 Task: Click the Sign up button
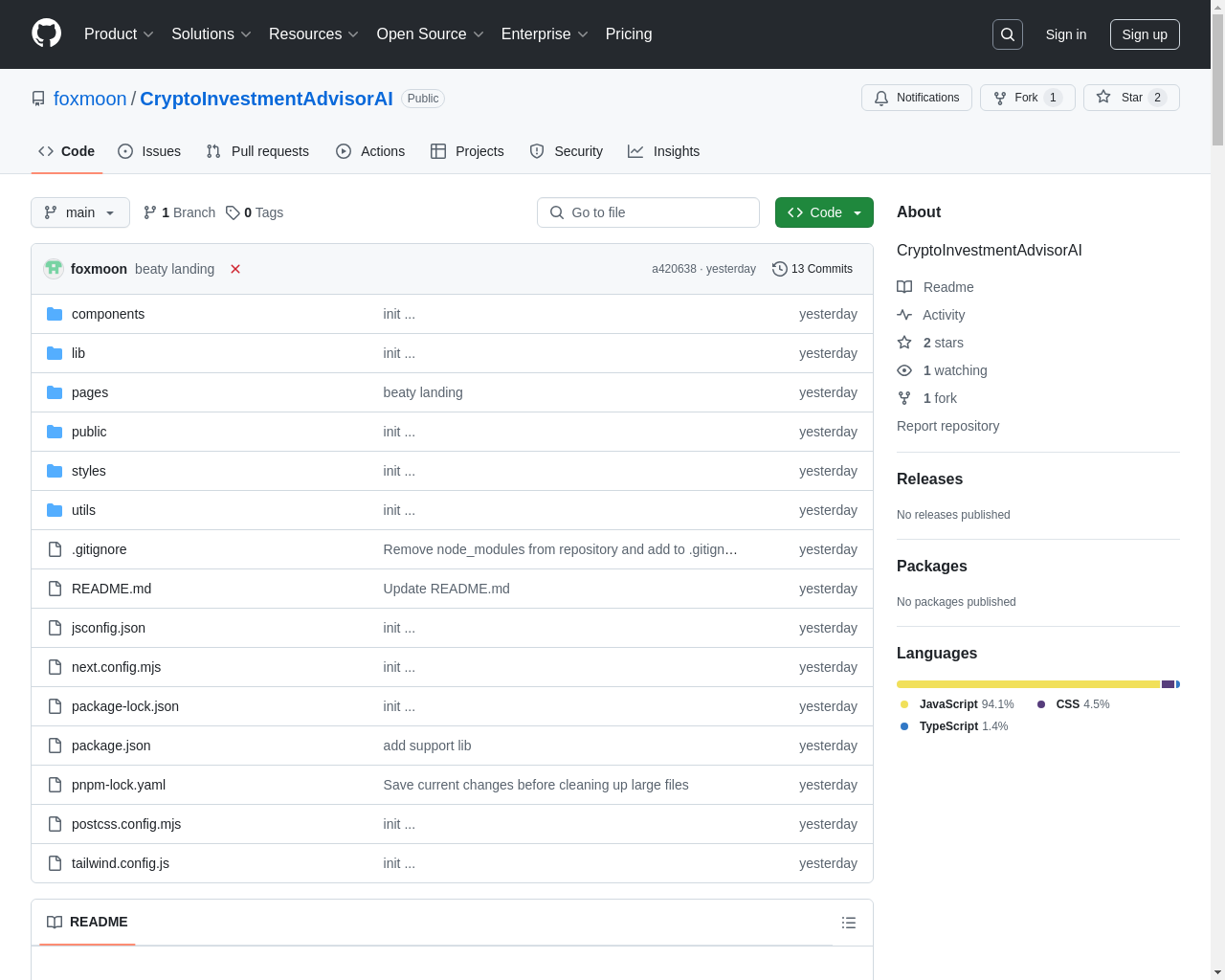click(x=1145, y=34)
